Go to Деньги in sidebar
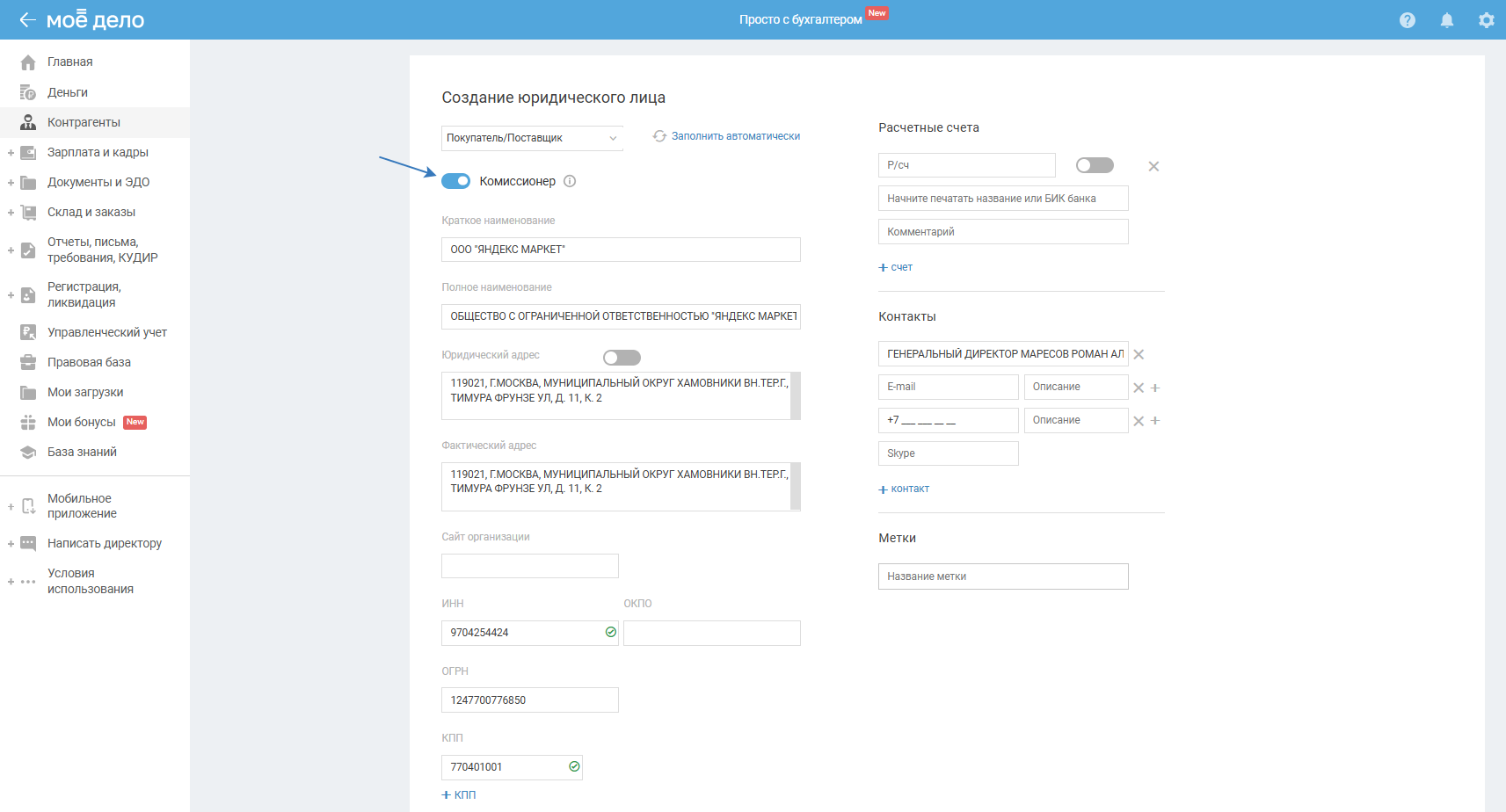This screenshot has height=812, width=1506. pos(67,92)
